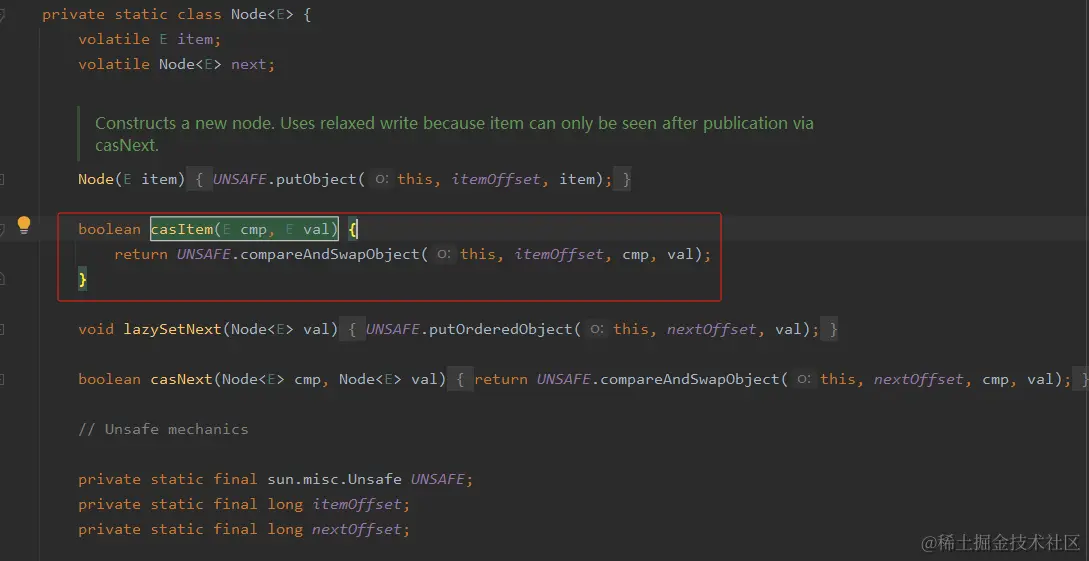Click Node class name in the class declaration

pyautogui.click(x=249, y=14)
